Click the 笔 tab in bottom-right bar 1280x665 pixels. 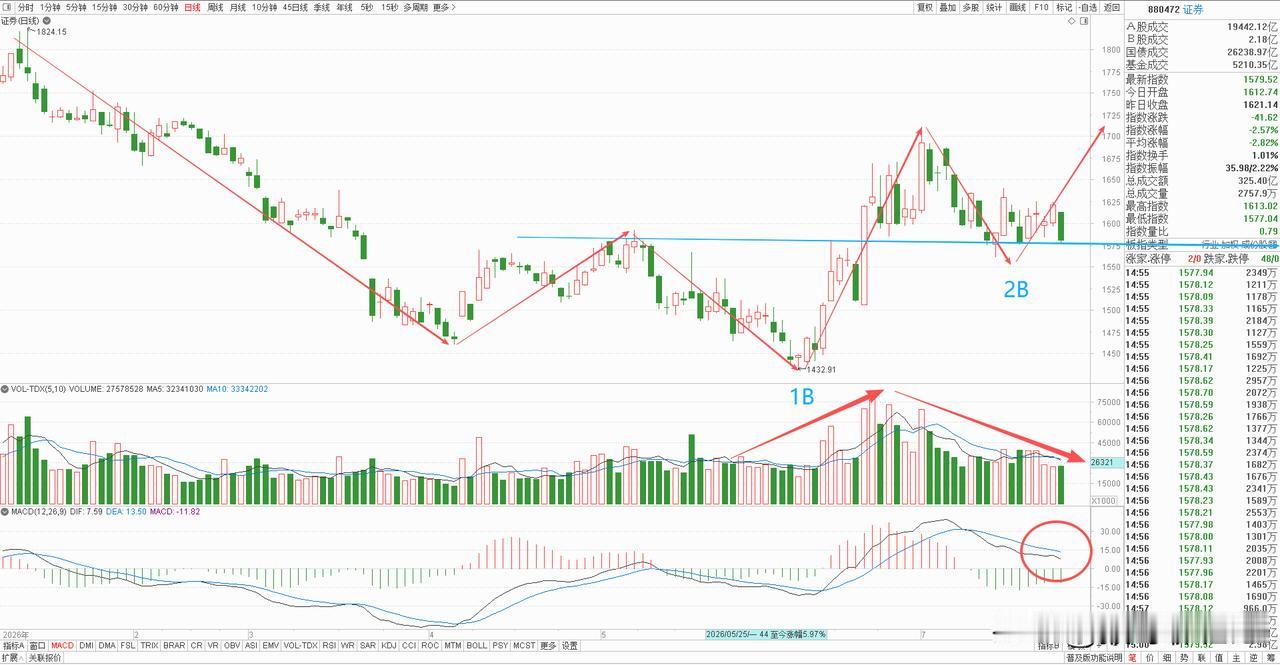tap(1132, 658)
